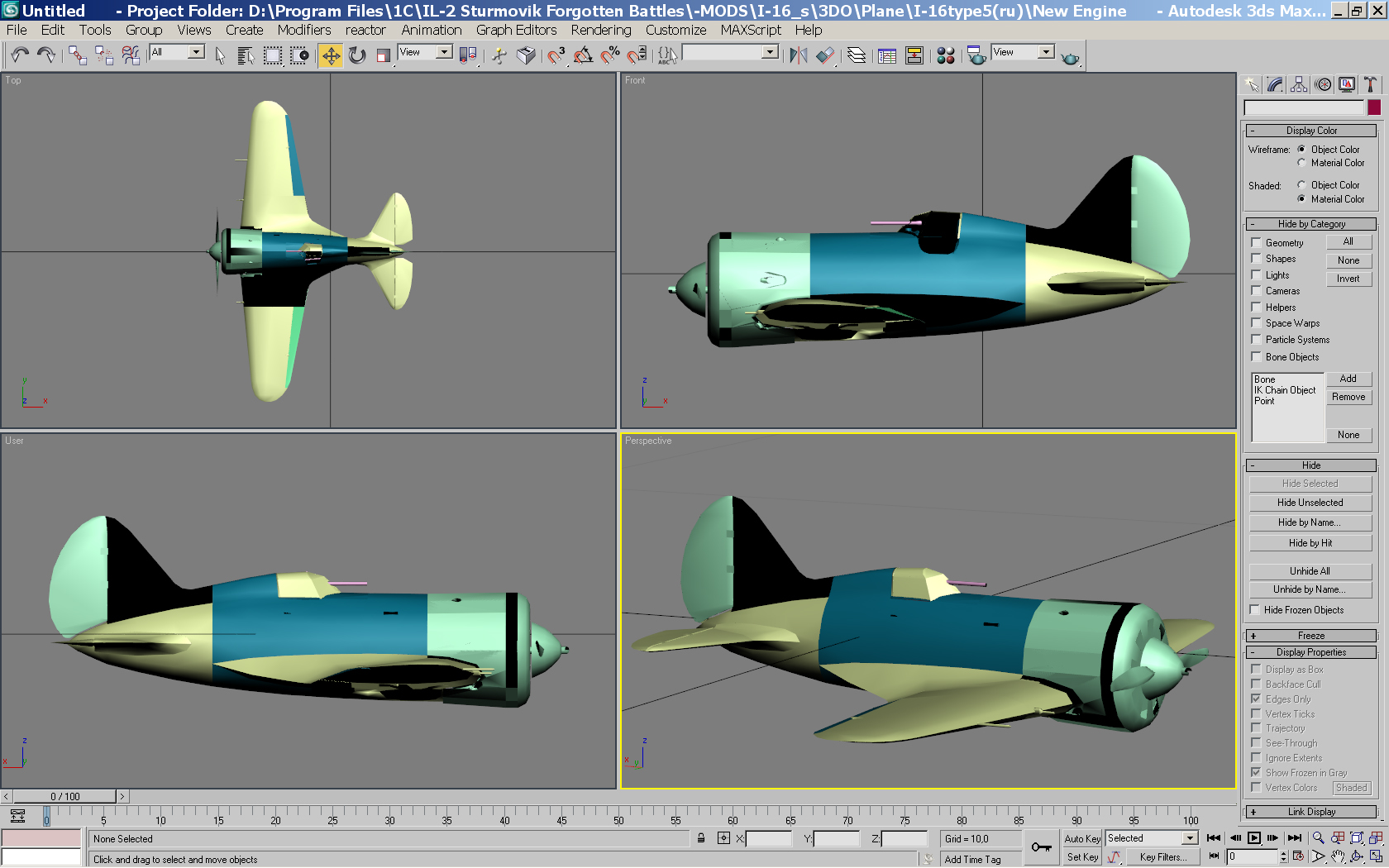Click the Unlink Selection tool
The height and width of the screenshot is (868, 1389).
[104, 55]
